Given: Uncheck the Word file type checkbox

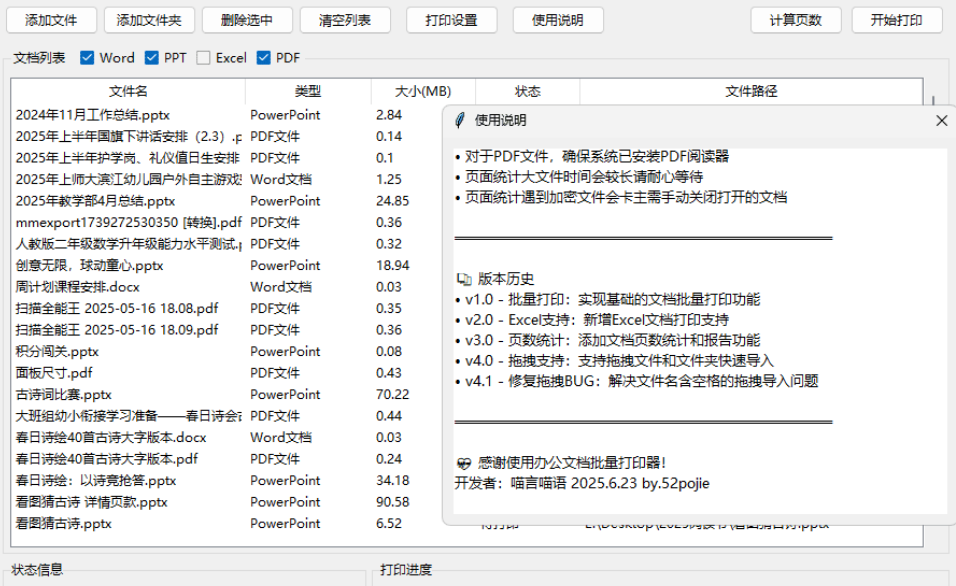Looking at the screenshot, I should pyautogui.click(x=88, y=58).
